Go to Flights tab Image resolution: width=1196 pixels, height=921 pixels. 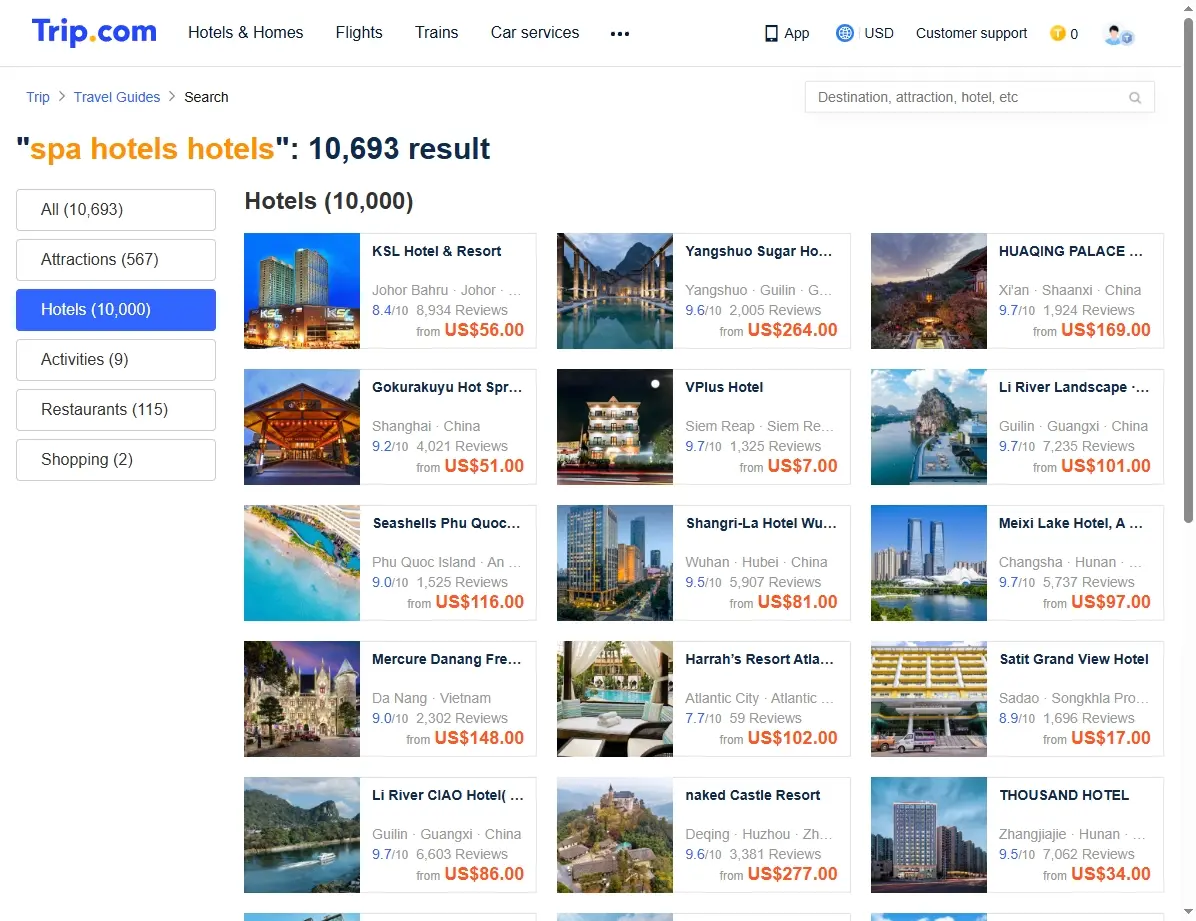coord(358,32)
